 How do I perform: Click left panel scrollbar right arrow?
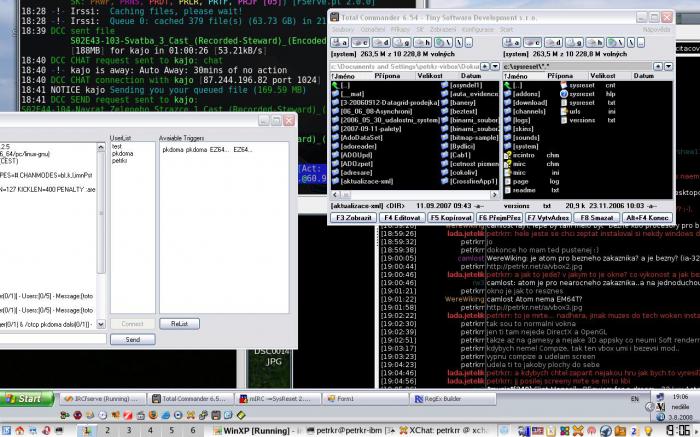(x=494, y=195)
